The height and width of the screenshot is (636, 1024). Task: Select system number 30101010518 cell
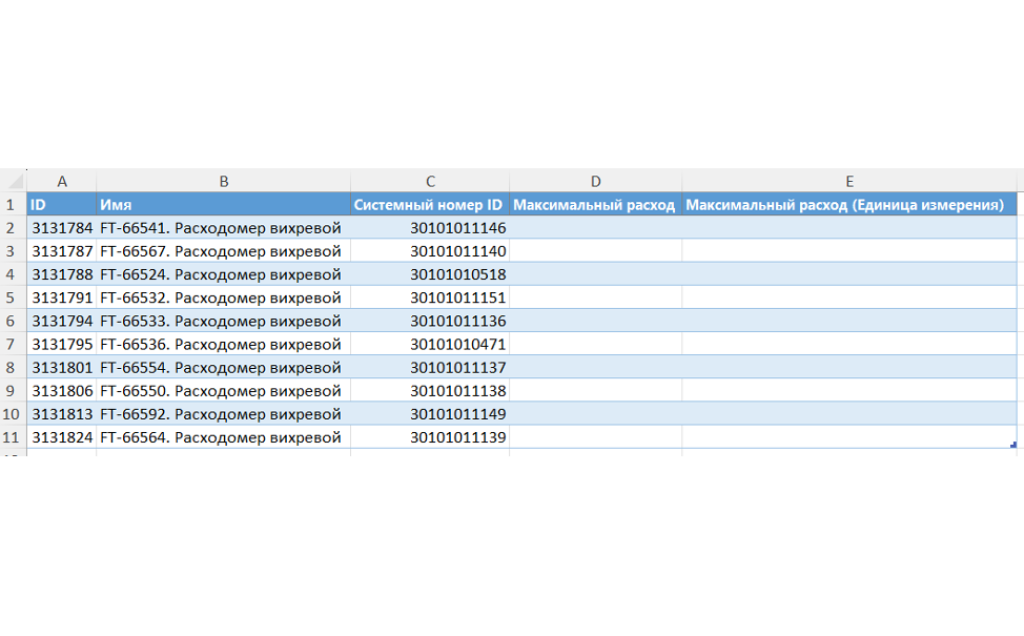click(x=430, y=274)
